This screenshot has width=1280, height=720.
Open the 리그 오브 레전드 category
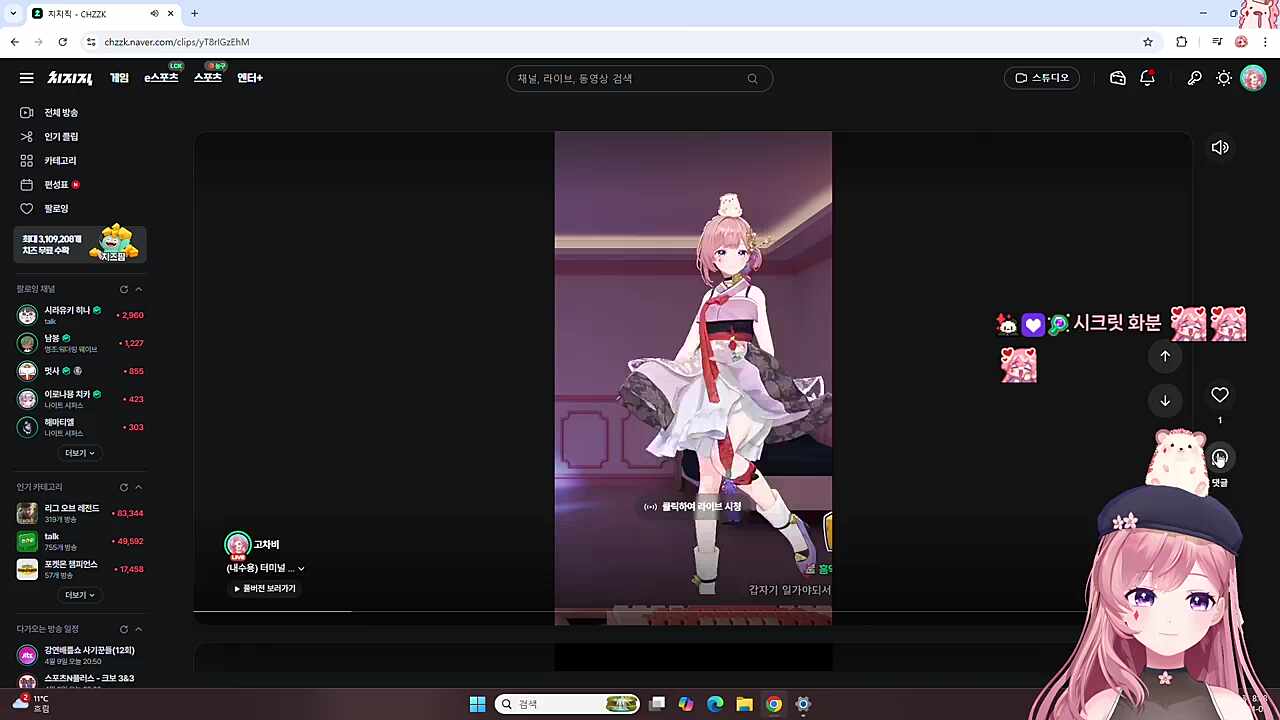point(81,513)
